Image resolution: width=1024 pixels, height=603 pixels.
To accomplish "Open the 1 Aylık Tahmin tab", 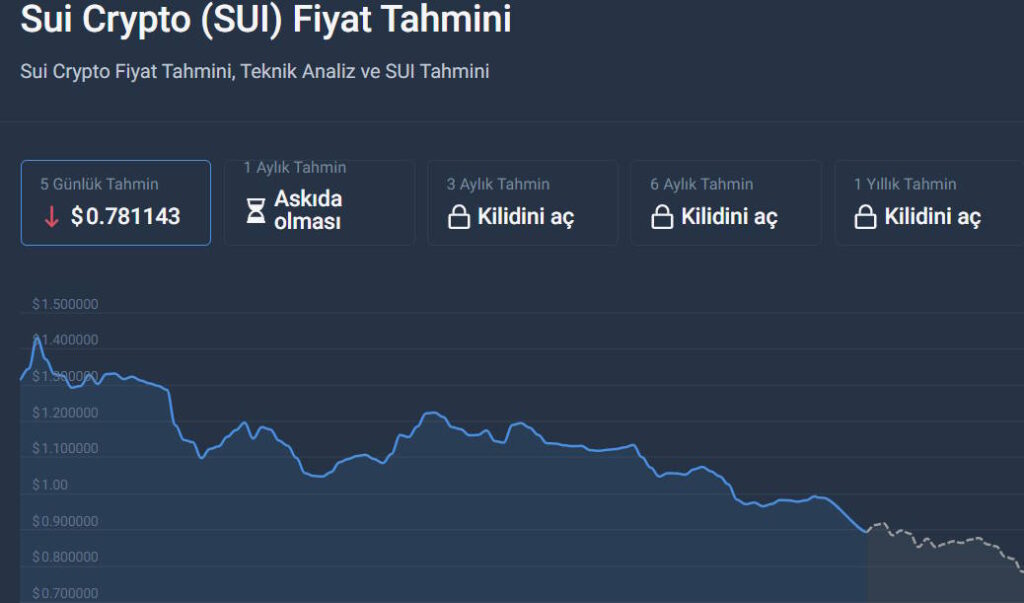I will [319, 203].
